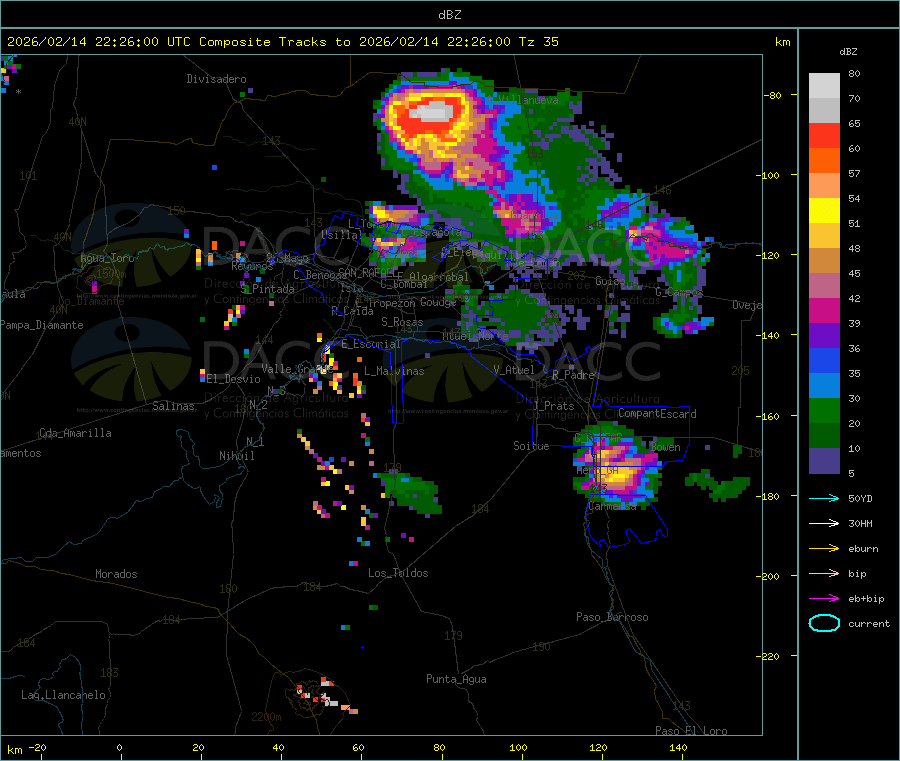Click the V_Atuel place label
Viewport: 900px width, 761px height.
point(514,370)
